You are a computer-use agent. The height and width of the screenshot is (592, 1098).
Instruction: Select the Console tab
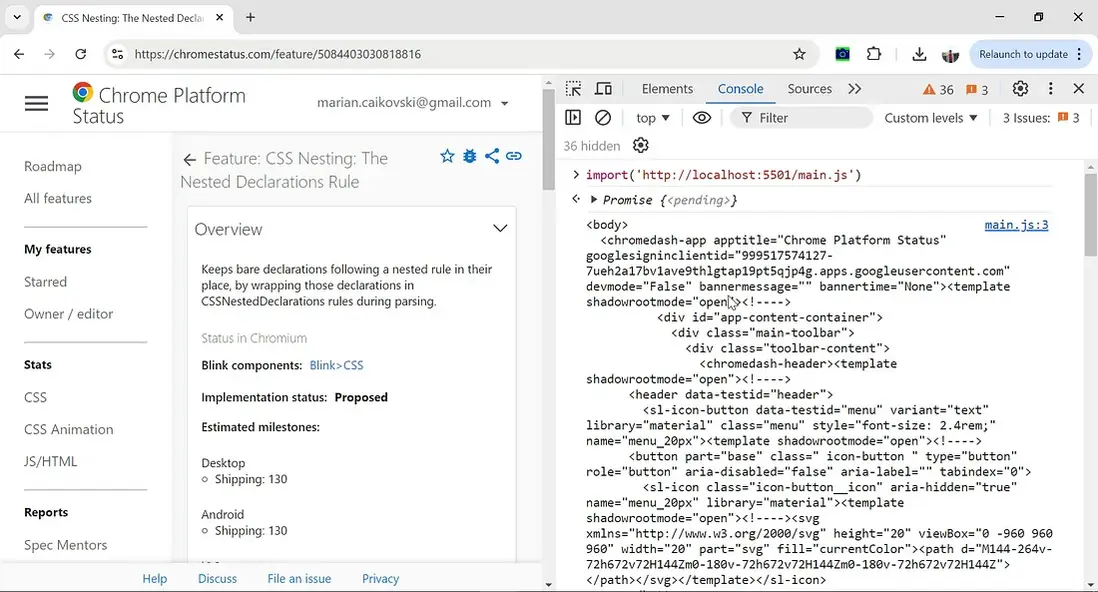(740, 89)
